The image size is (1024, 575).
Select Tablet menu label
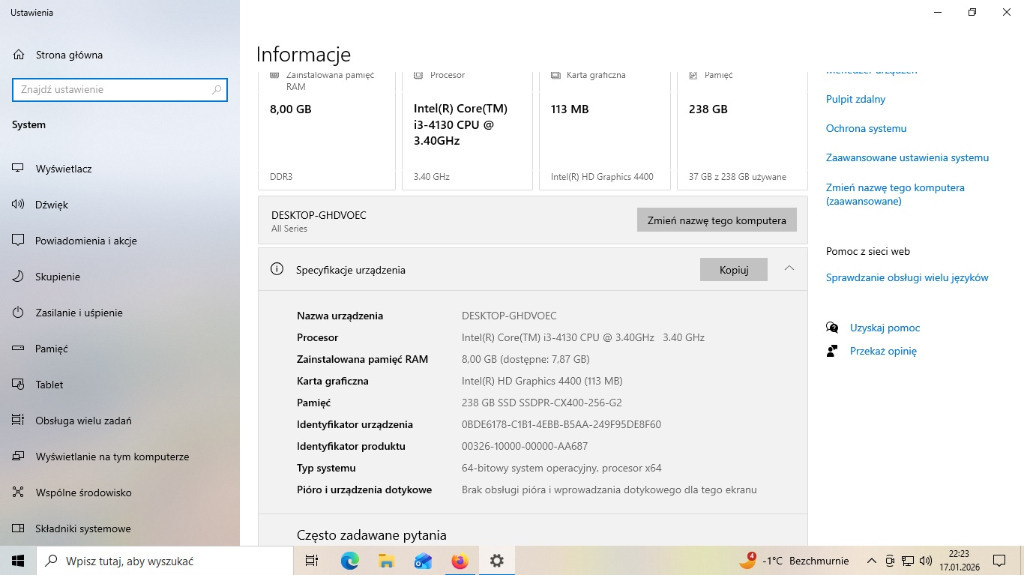[49, 384]
